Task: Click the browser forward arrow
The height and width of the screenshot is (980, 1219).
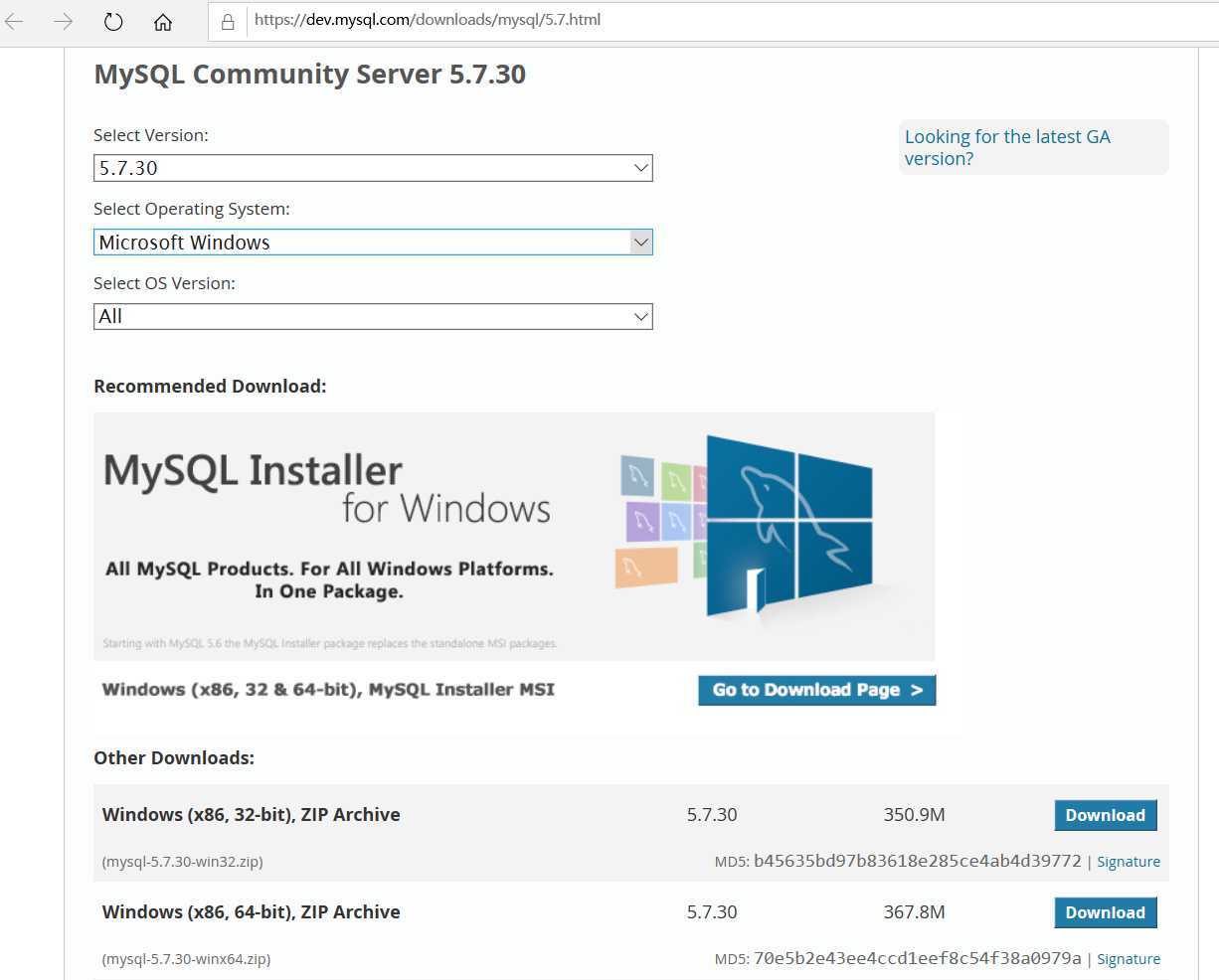Action: (x=64, y=21)
